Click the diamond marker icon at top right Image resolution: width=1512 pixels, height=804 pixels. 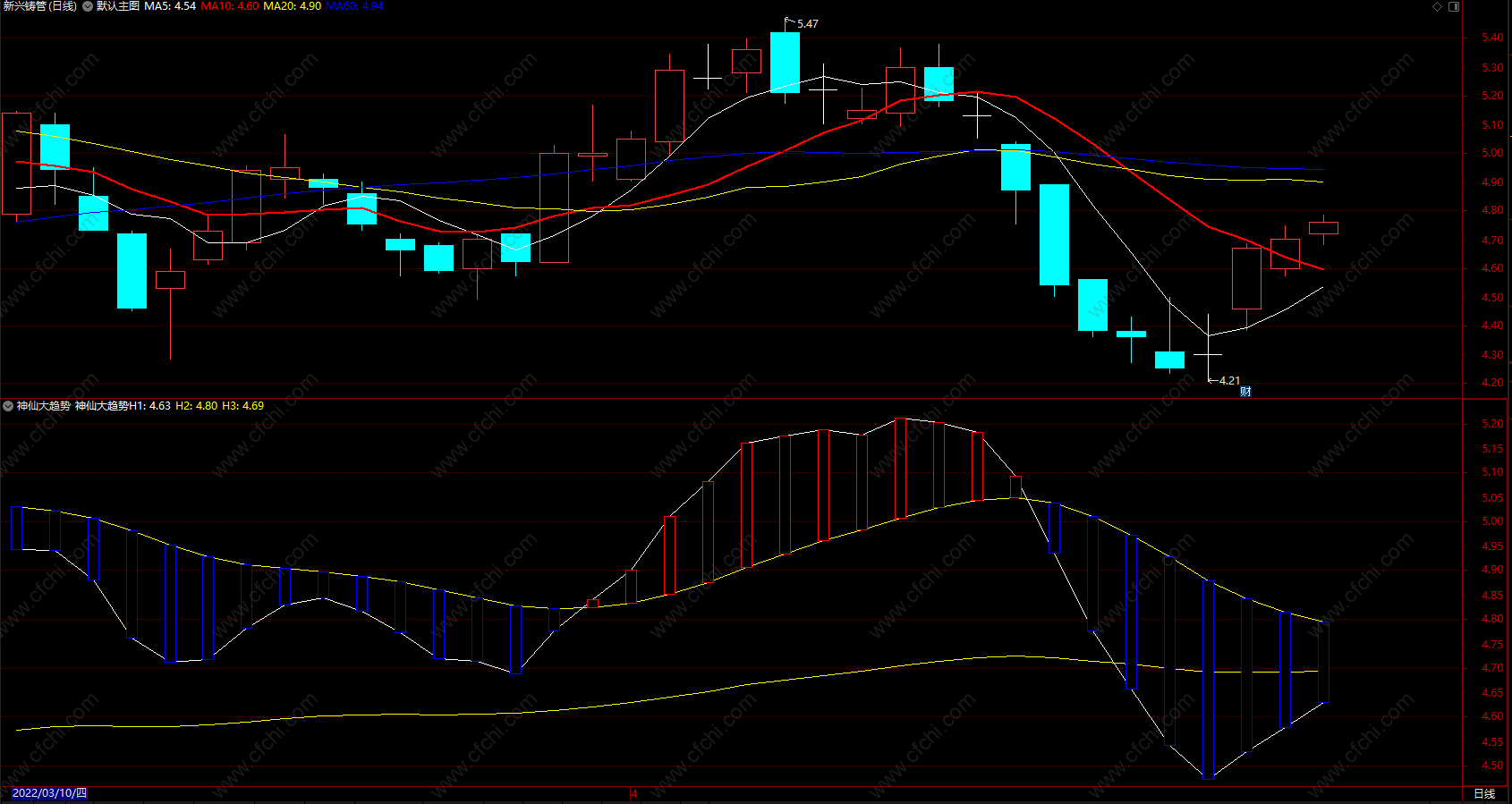tap(1438, 6)
